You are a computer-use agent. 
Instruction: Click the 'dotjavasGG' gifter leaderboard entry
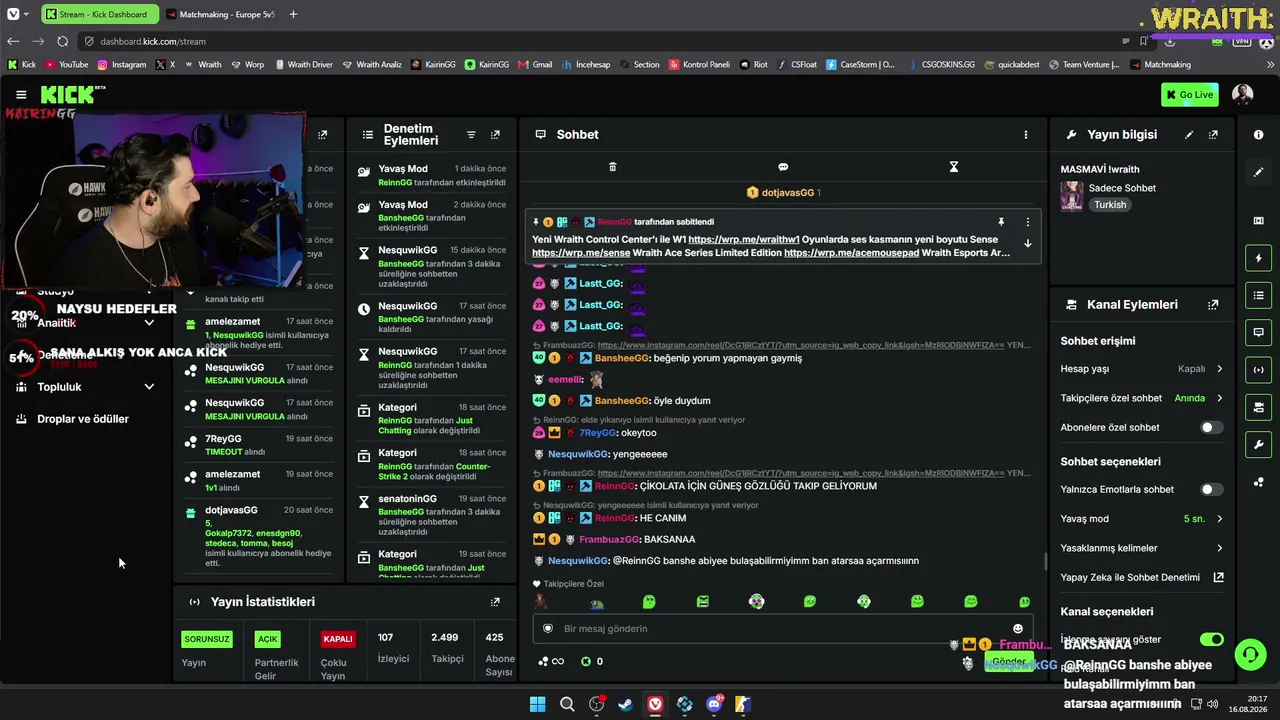click(x=784, y=193)
